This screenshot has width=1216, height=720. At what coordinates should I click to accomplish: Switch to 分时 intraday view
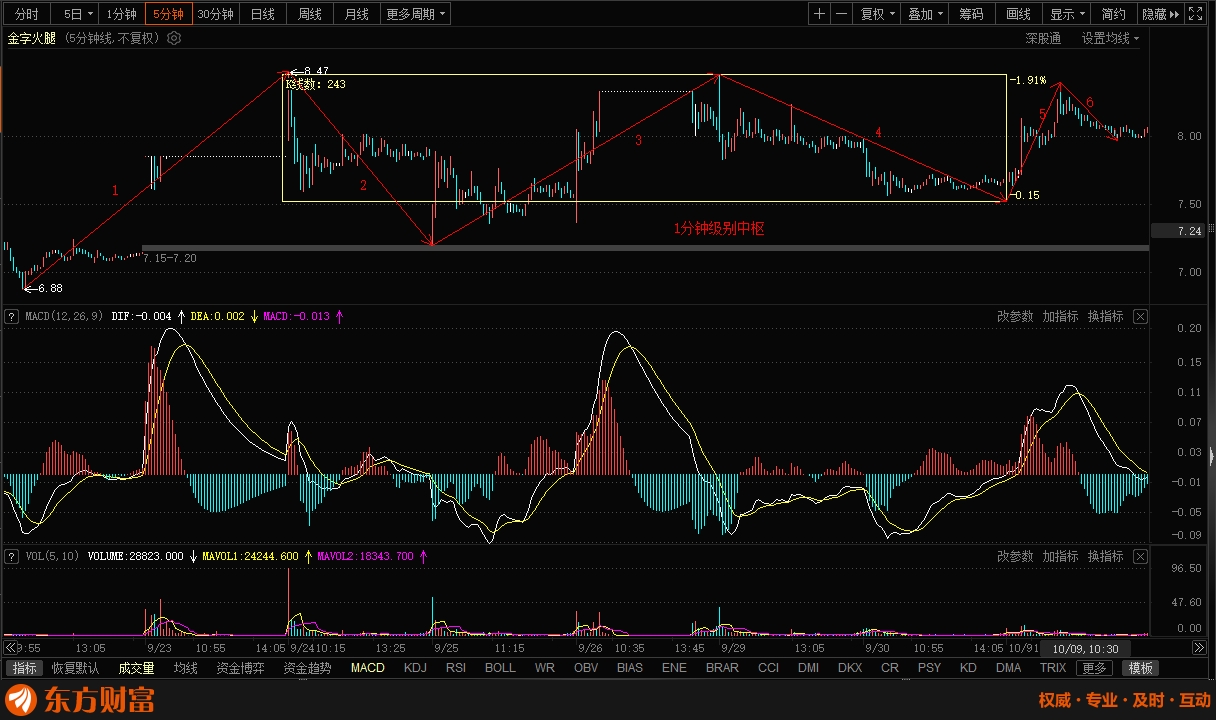pos(27,14)
